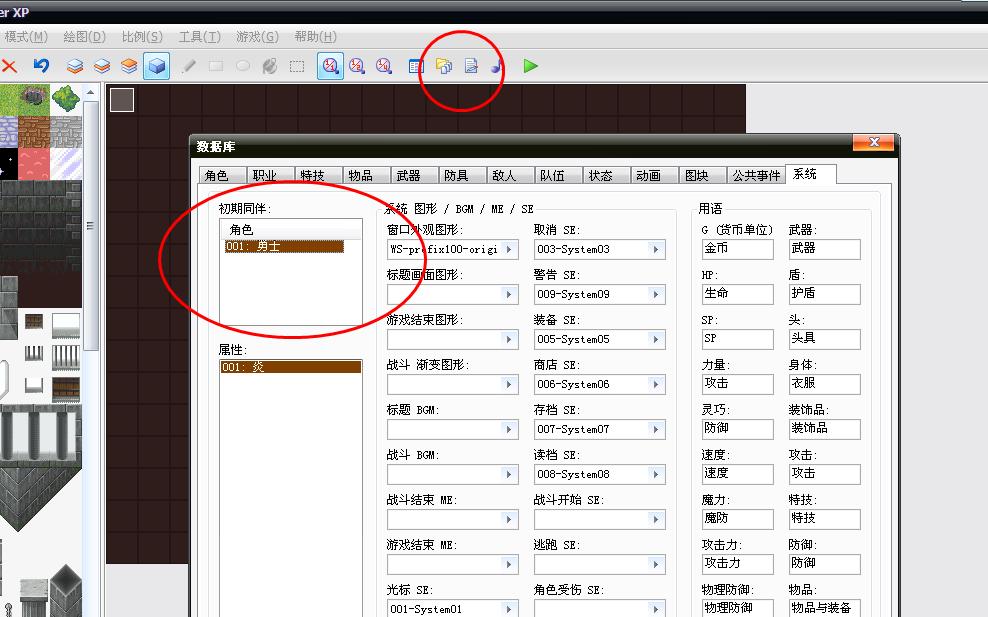Switch to the 角色 tab
The height and width of the screenshot is (617, 988).
click(x=222, y=175)
